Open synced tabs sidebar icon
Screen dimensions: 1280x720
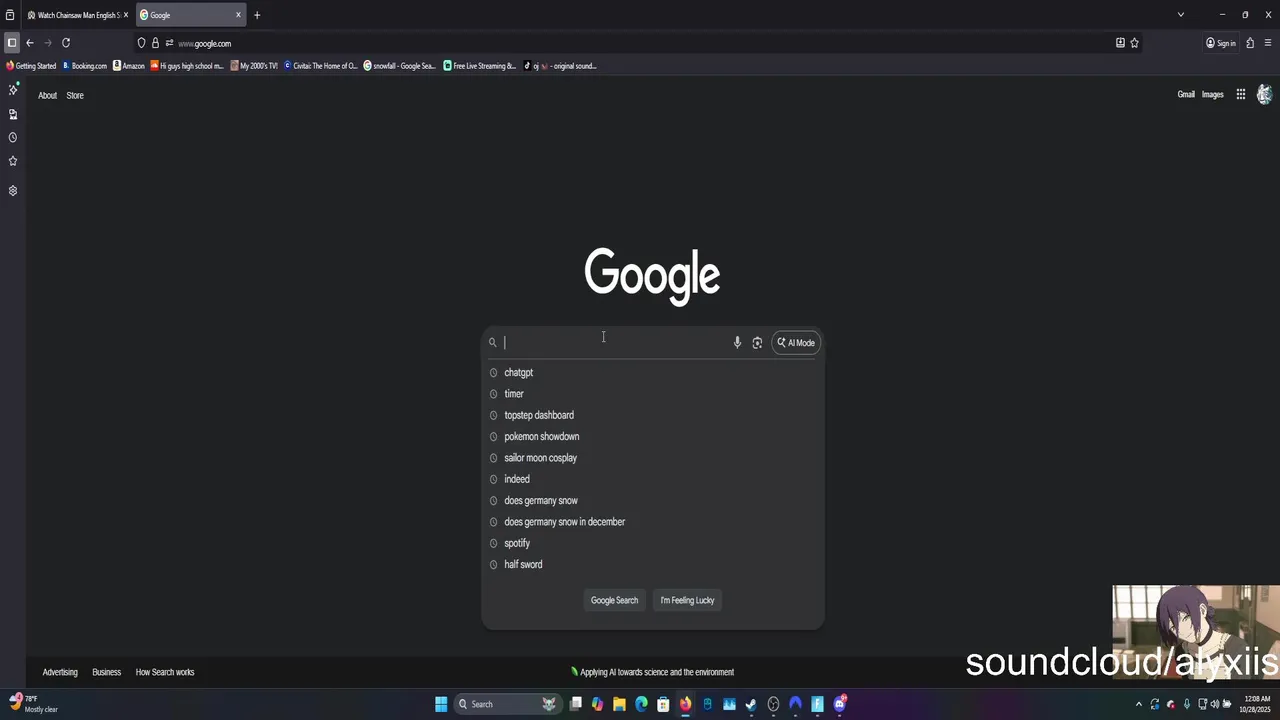coord(13,114)
